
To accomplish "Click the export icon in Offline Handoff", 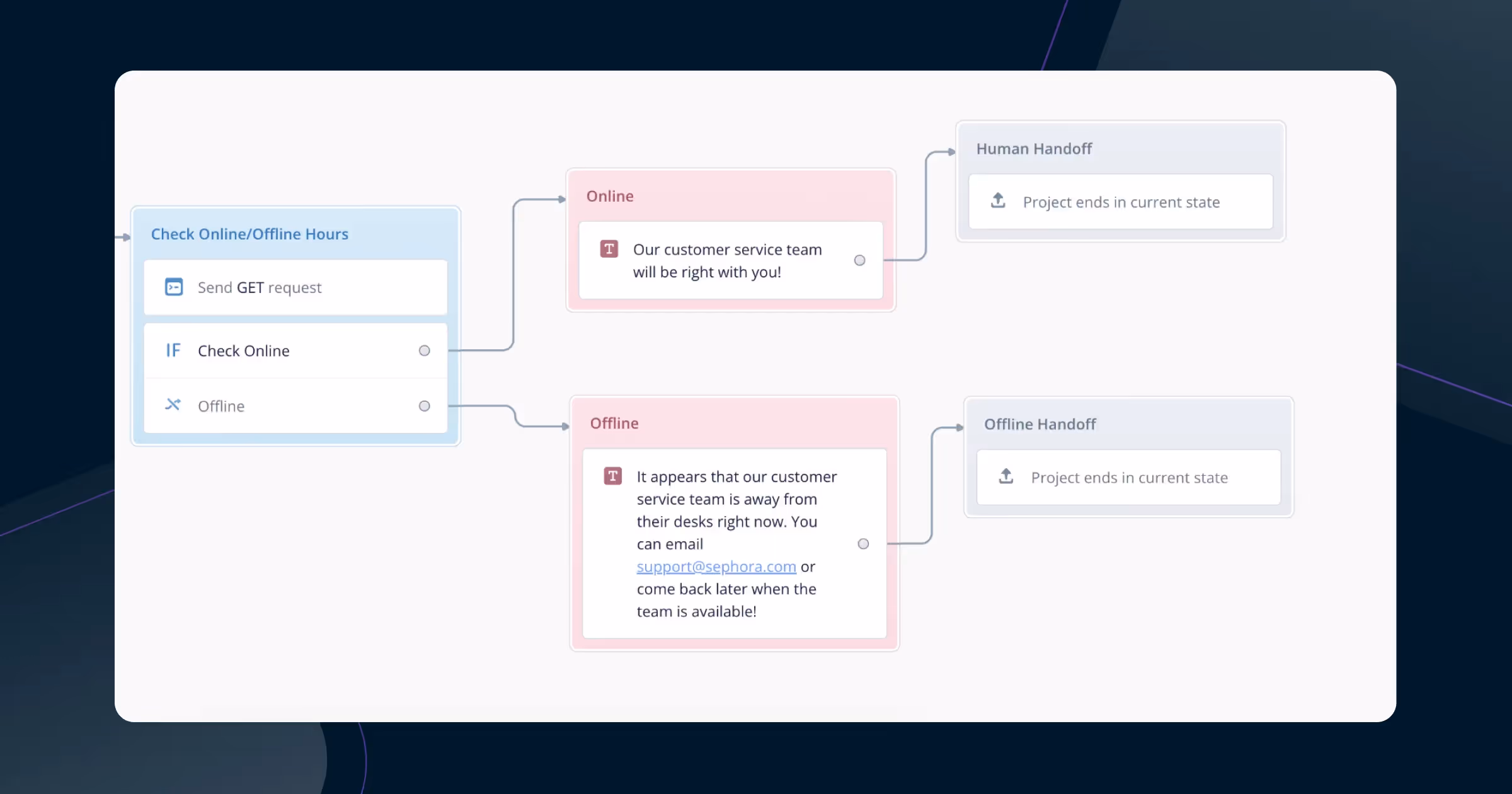I will 1006,476.
